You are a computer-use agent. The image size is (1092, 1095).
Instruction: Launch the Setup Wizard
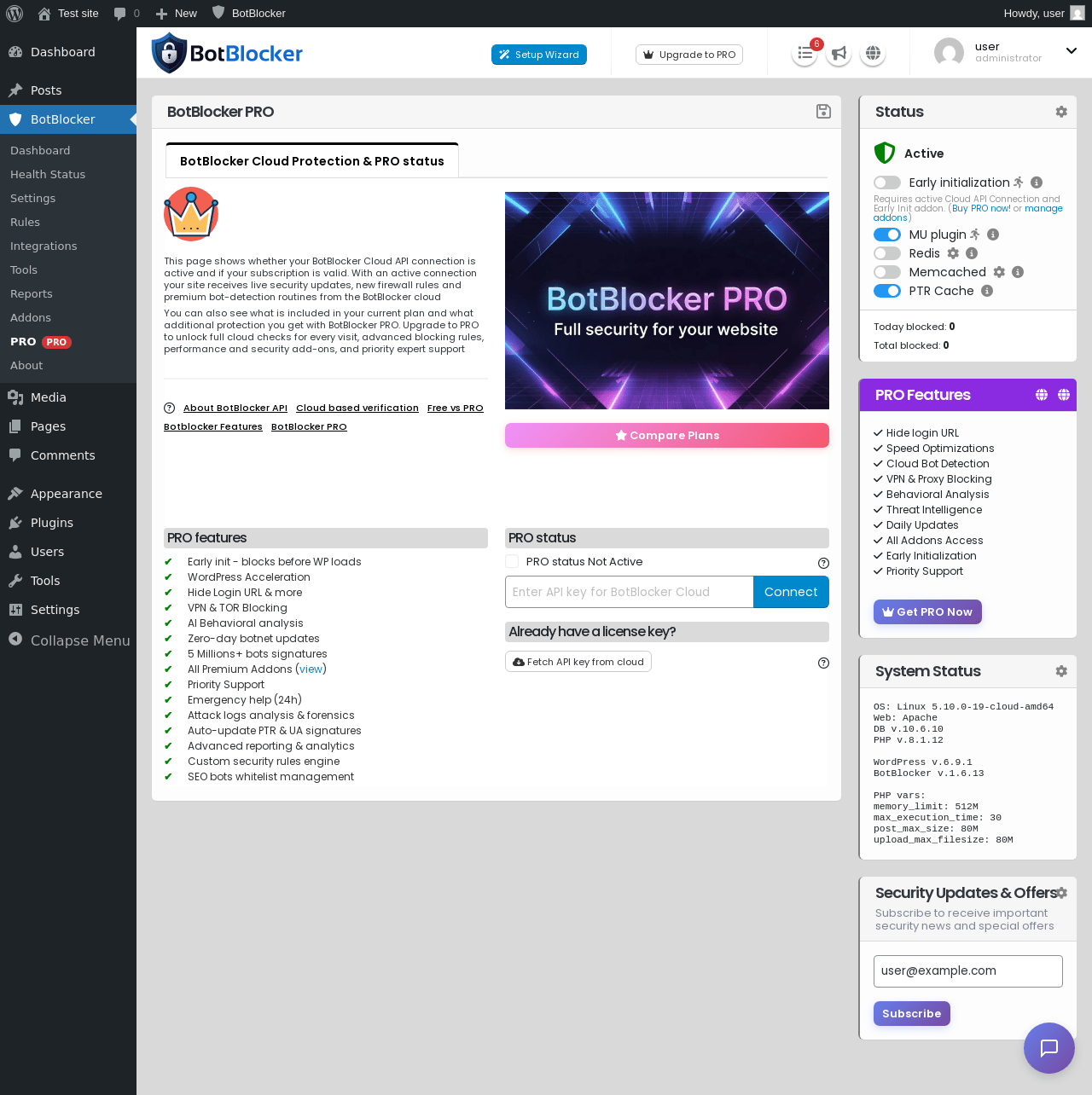coord(539,55)
